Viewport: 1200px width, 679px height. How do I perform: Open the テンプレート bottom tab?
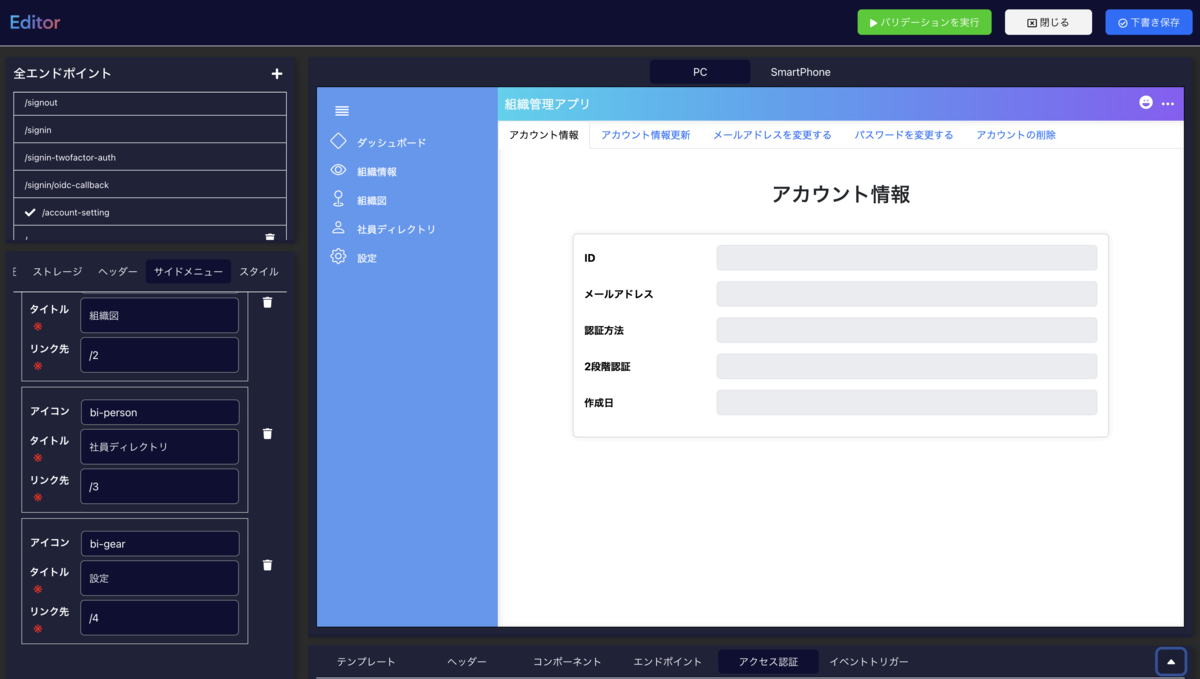point(366,662)
